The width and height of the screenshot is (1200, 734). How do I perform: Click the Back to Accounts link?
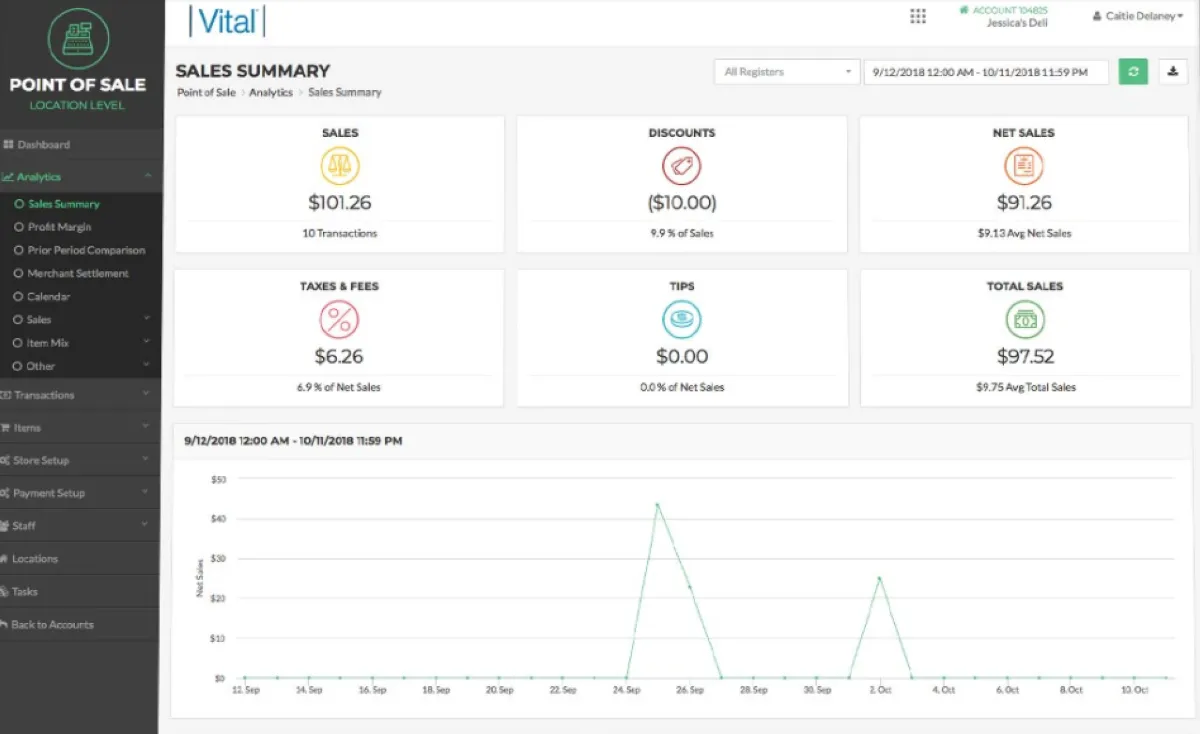(52, 625)
